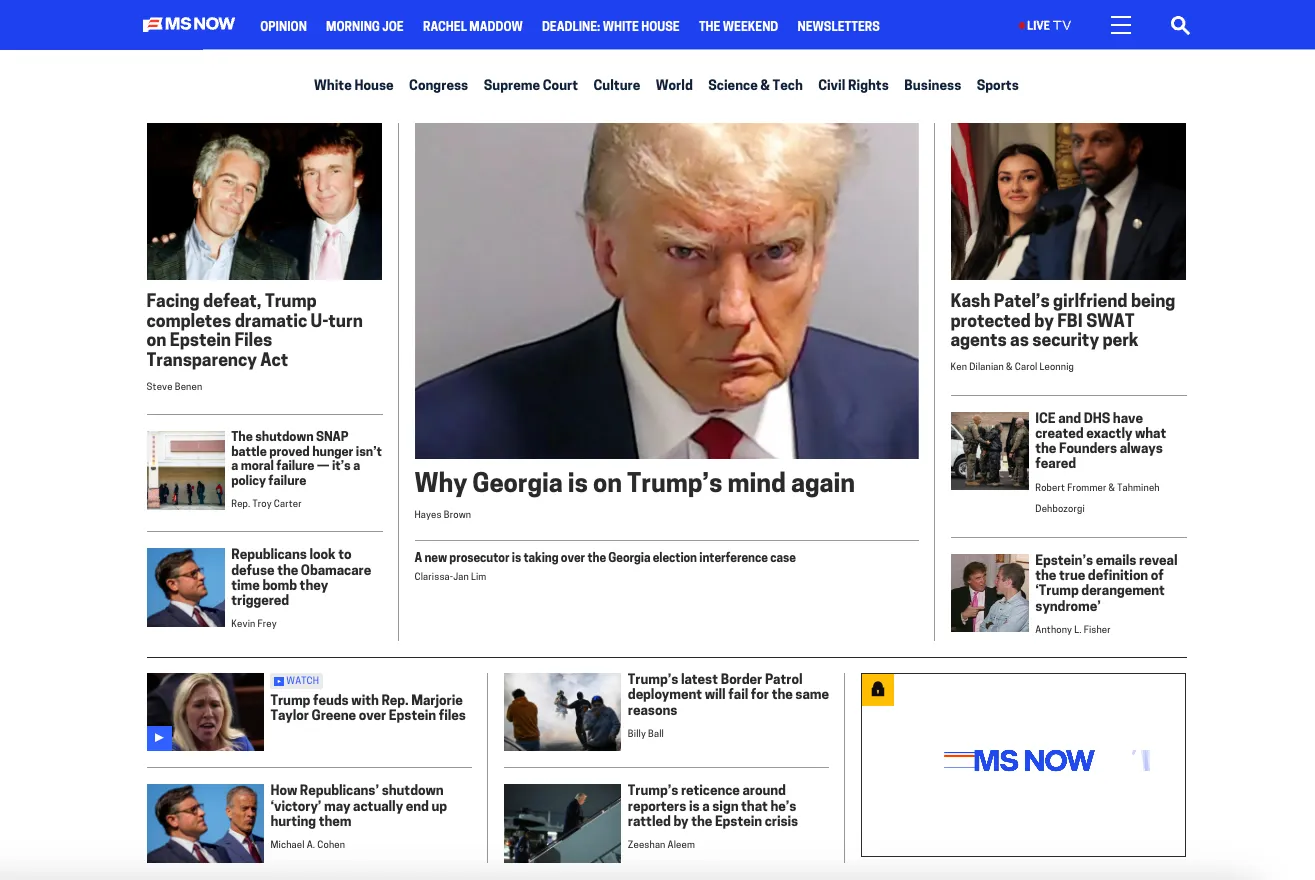Click the large center mugshot-style image

[666, 290]
